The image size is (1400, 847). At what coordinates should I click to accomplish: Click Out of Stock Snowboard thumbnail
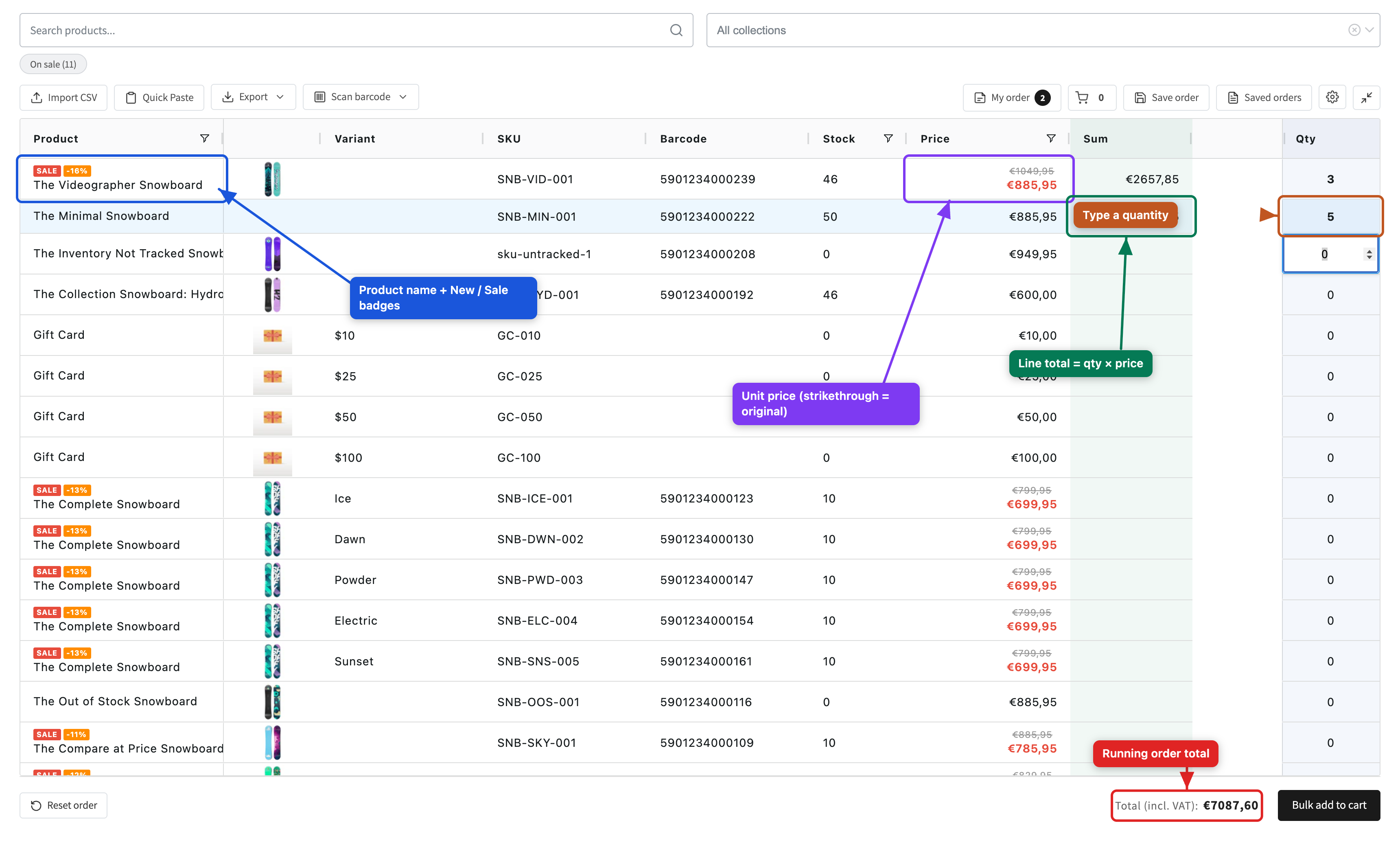pos(272,702)
